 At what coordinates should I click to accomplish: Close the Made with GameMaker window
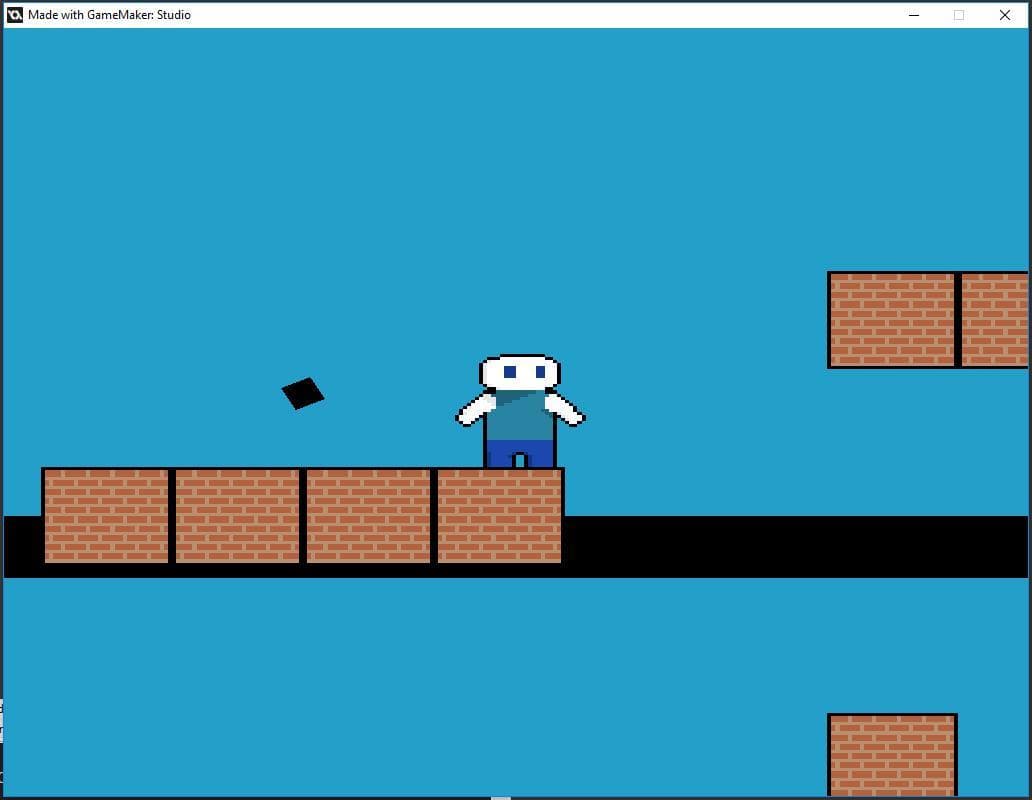(x=1004, y=15)
